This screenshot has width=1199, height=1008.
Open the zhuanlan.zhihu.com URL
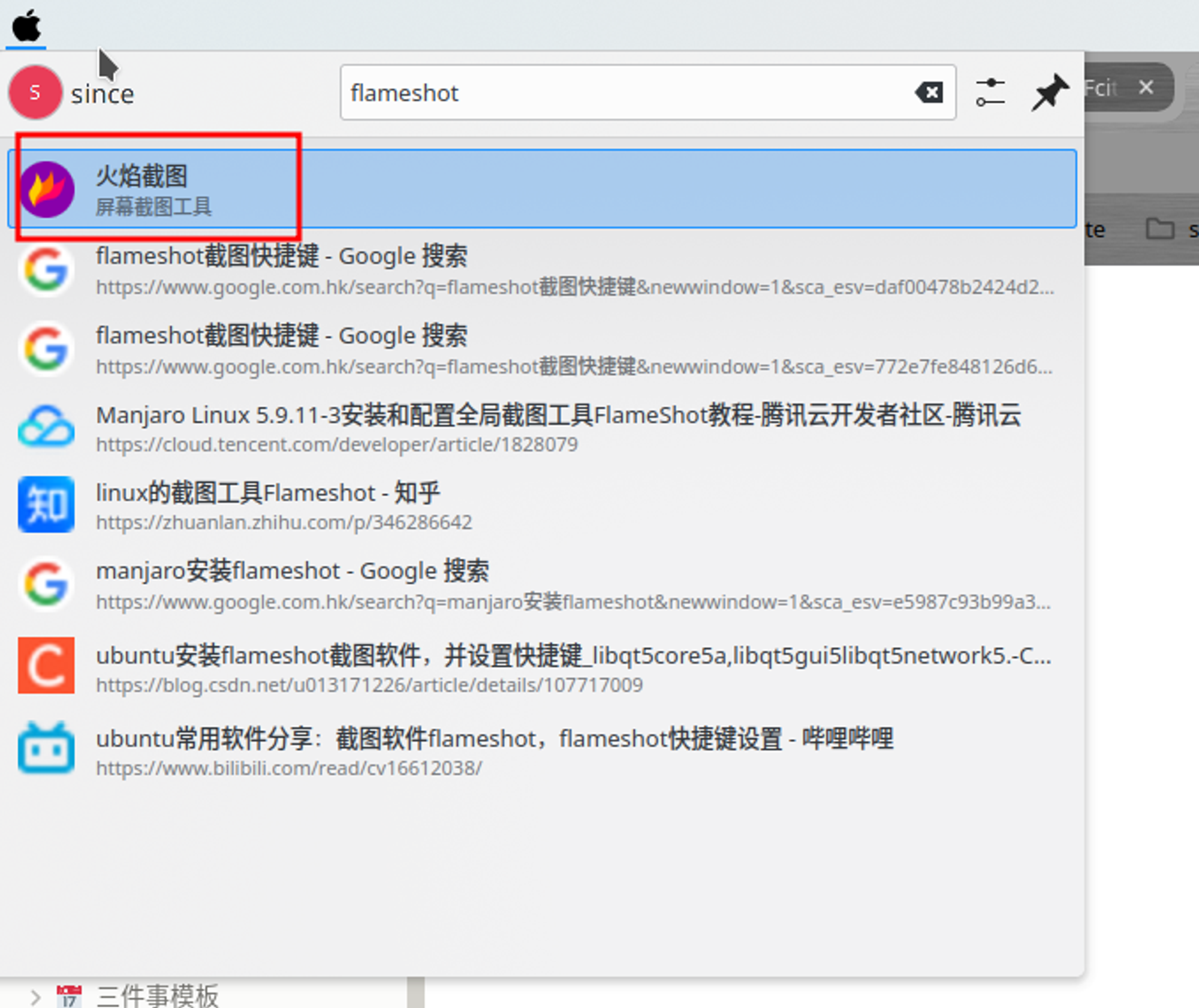[x=284, y=523]
